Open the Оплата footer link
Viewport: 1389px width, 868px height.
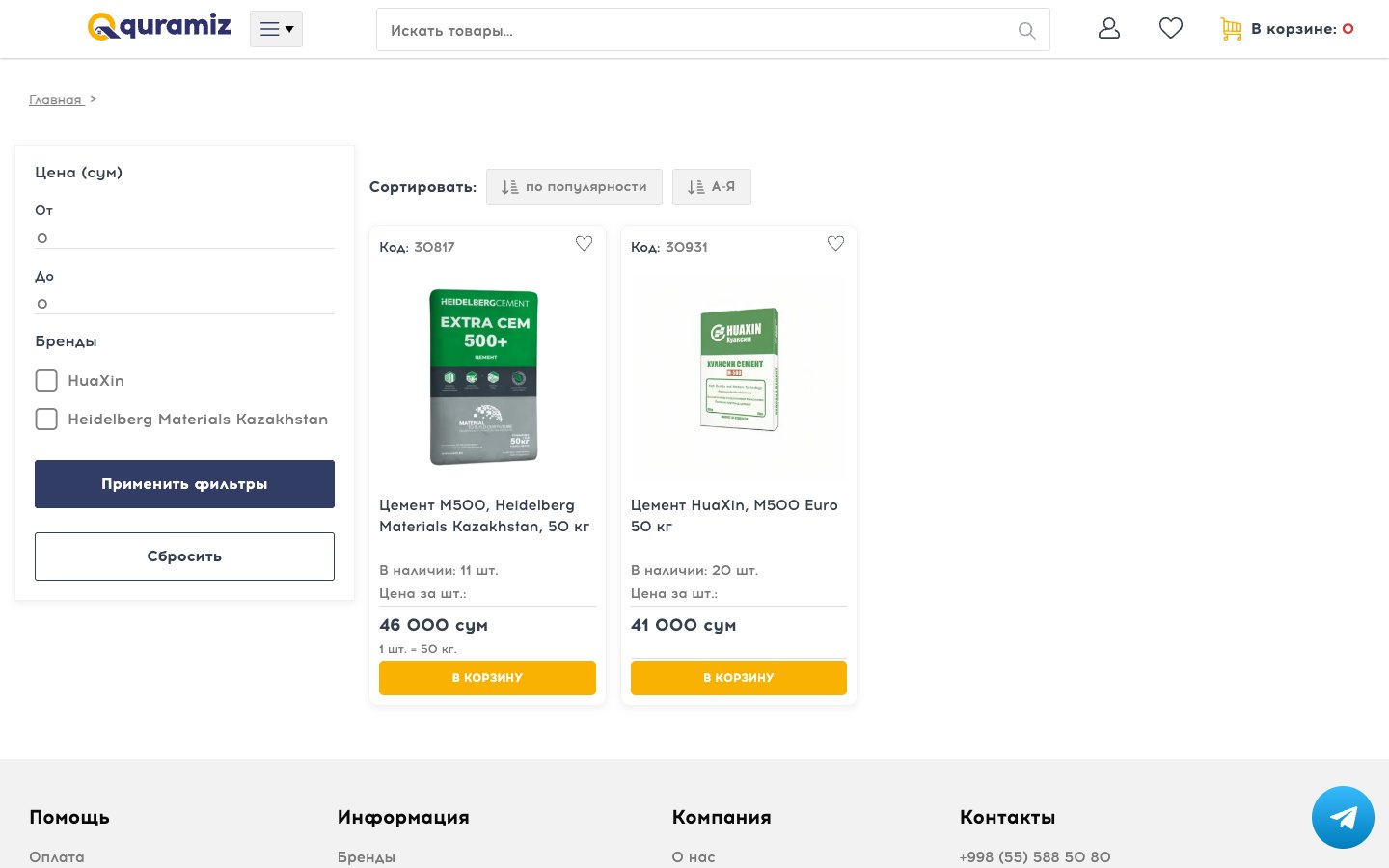[57, 857]
